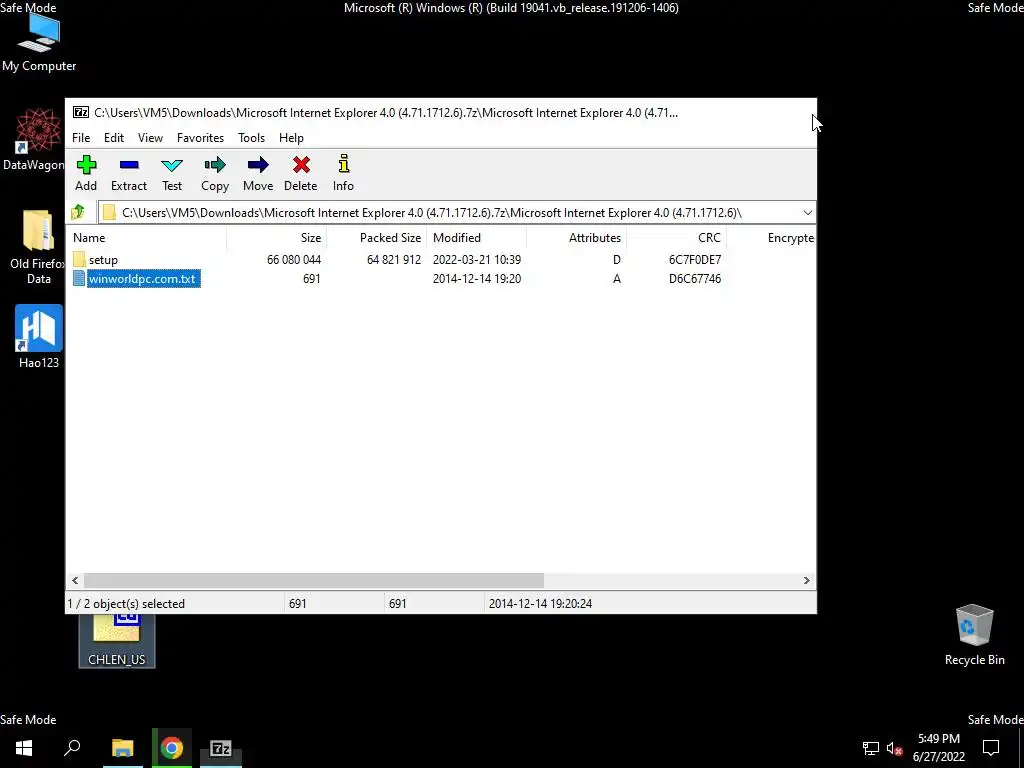Screen dimensions: 1024x768
Task: Click the 691 size cell of winworldpc.com.txt
Action: pos(312,279)
